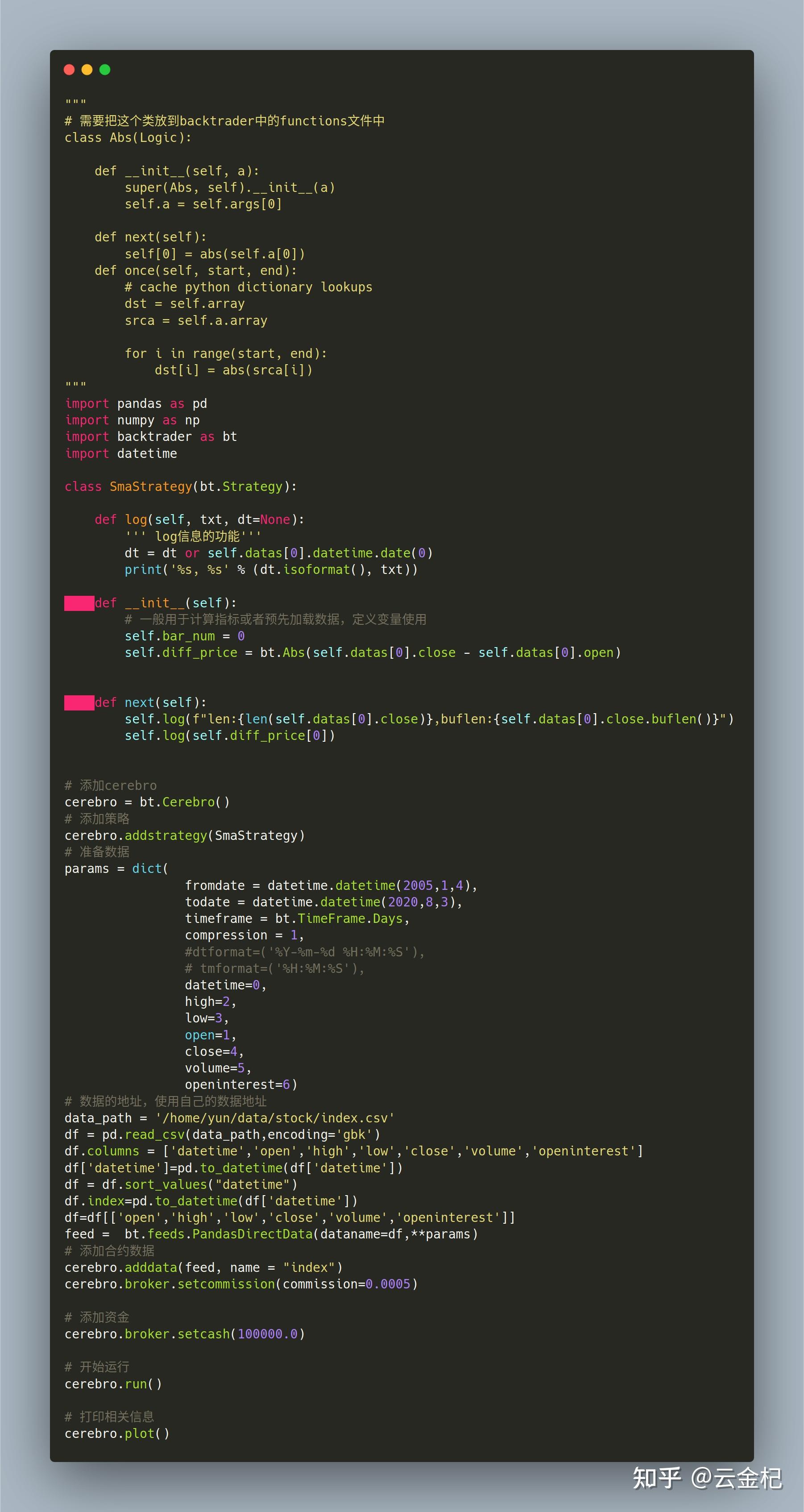Click 'def log(self, txt, dt=None):' line
Screen dimensions: 804x1512
199,519
